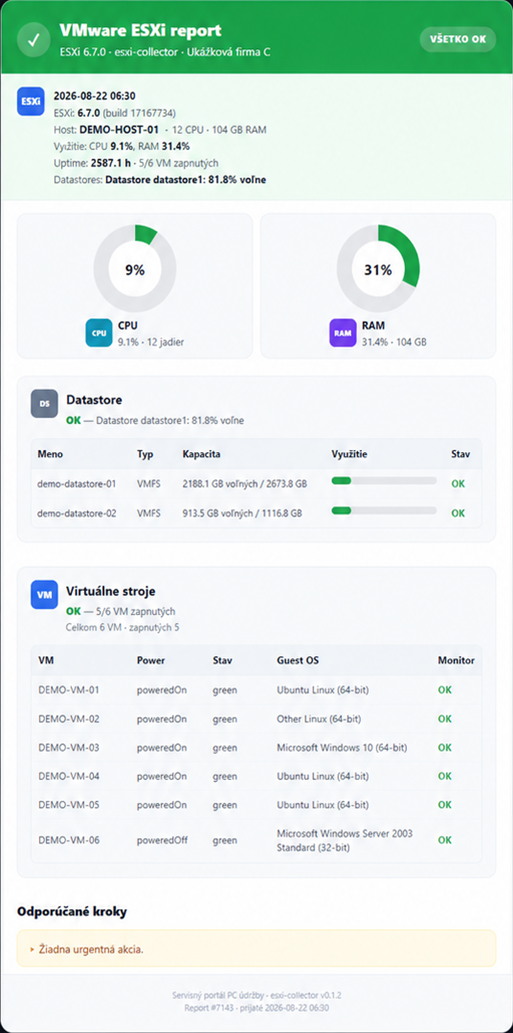
Task: Click OK status of demo-datastore-02
Action: [x=458, y=513]
